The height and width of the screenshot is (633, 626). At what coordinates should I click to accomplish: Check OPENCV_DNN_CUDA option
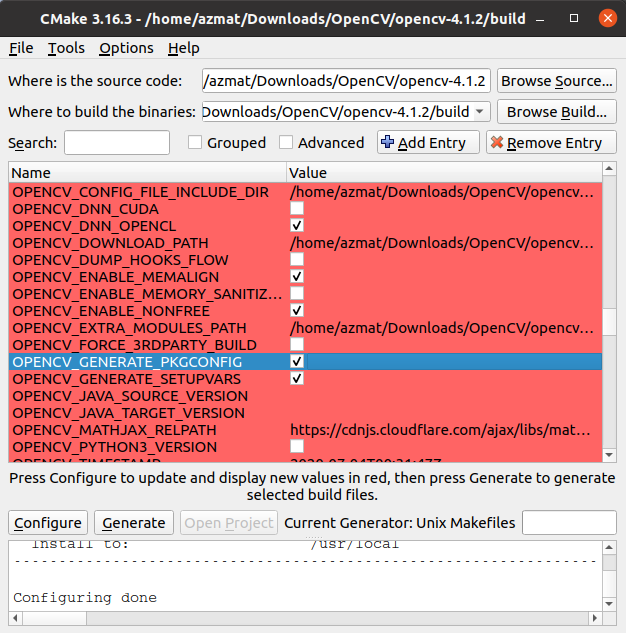[x=297, y=208]
